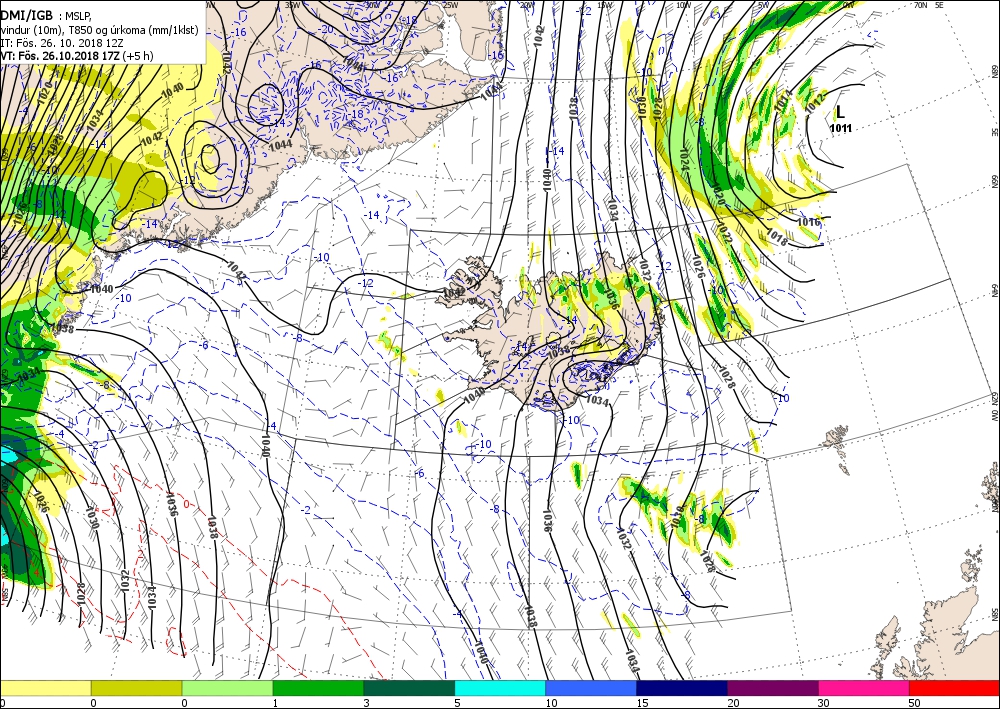Click the pink legend swatch
Screen dimensions: 1000x709
pyautogui.click(x=864, y=688)
